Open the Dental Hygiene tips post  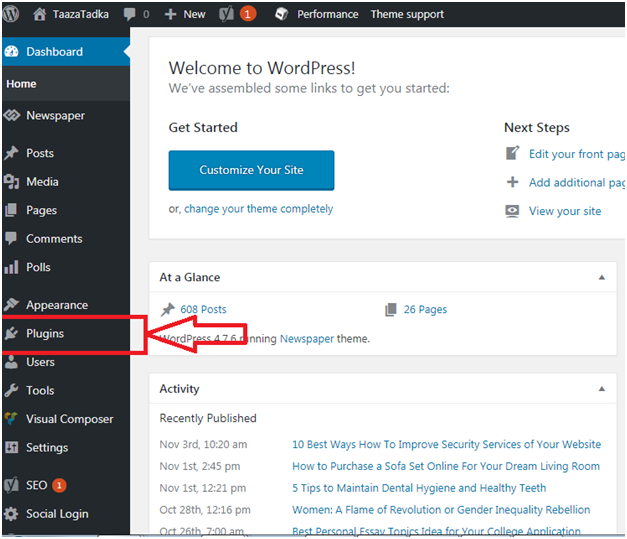point(419,488)
